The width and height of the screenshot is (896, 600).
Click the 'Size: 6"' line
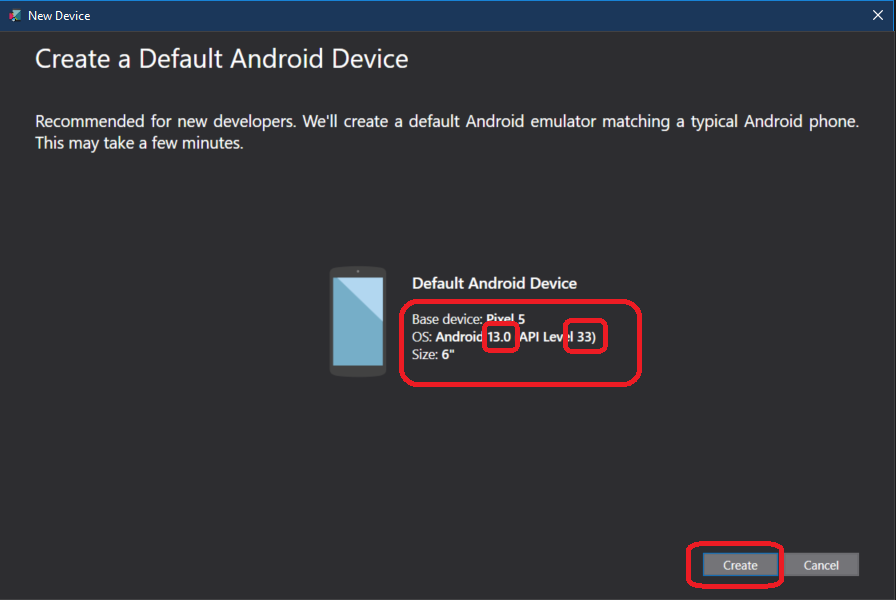(433, 354)
